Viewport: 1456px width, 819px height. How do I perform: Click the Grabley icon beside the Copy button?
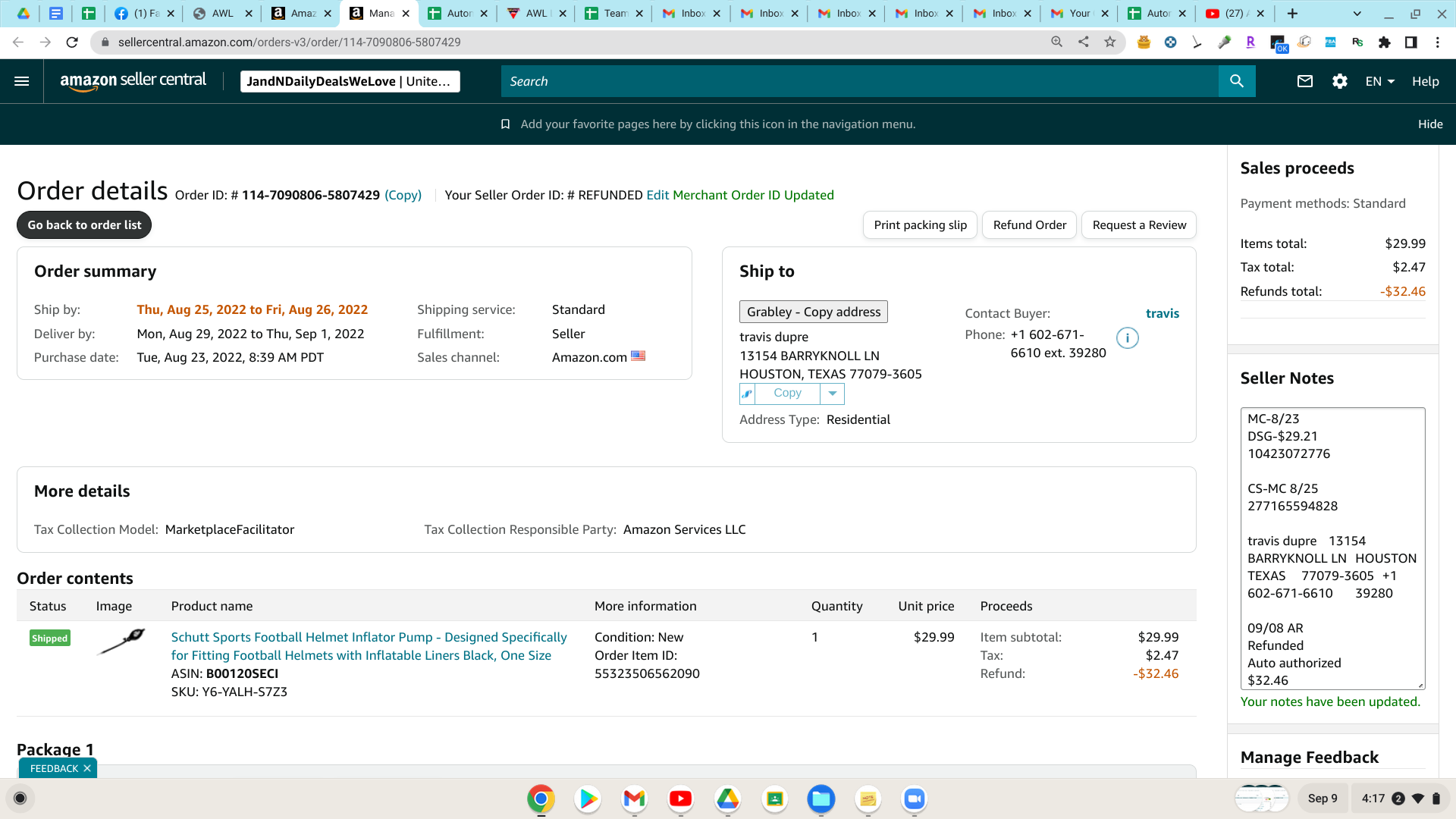point(748,394)
